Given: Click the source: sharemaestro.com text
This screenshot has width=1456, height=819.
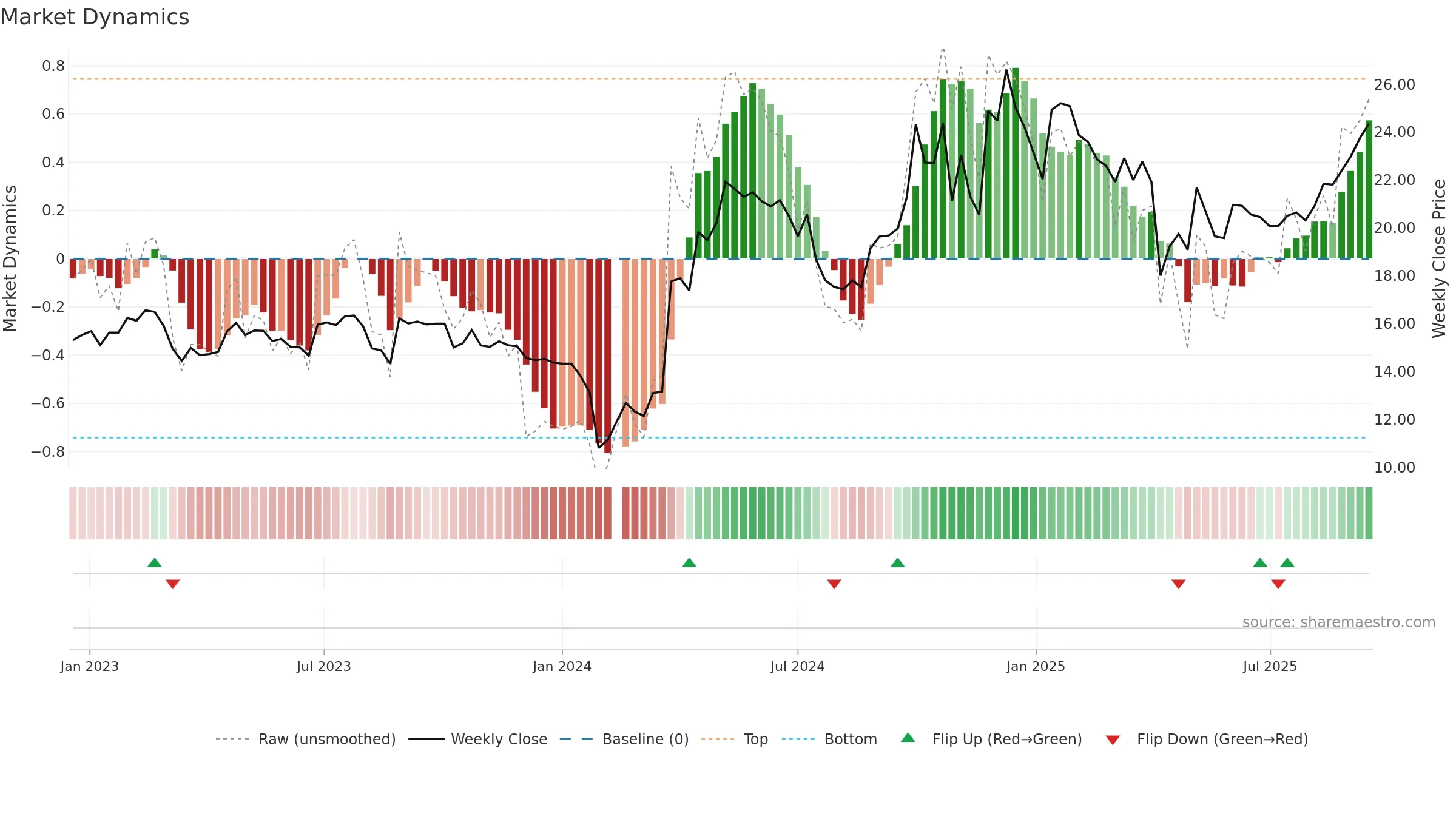Looking at the screenshot, I should (1339, 622).
